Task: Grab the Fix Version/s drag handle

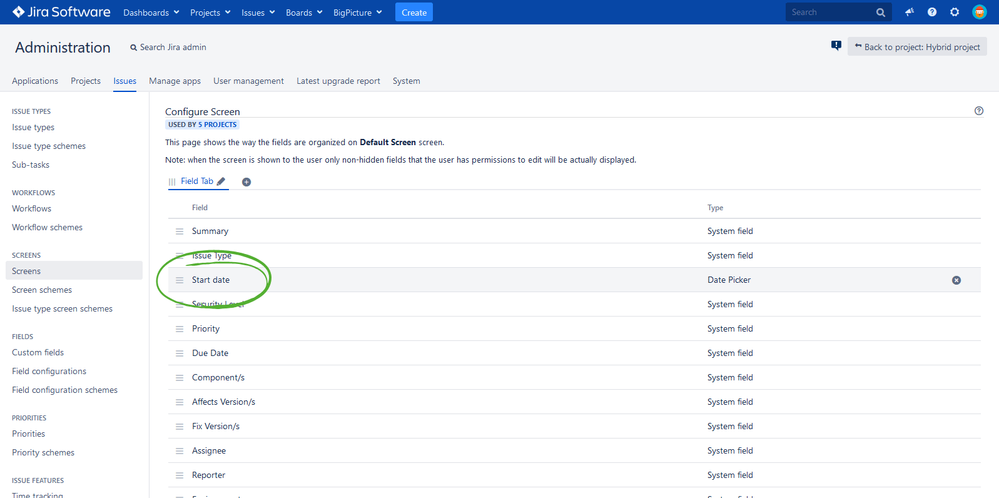Action: 180,426
